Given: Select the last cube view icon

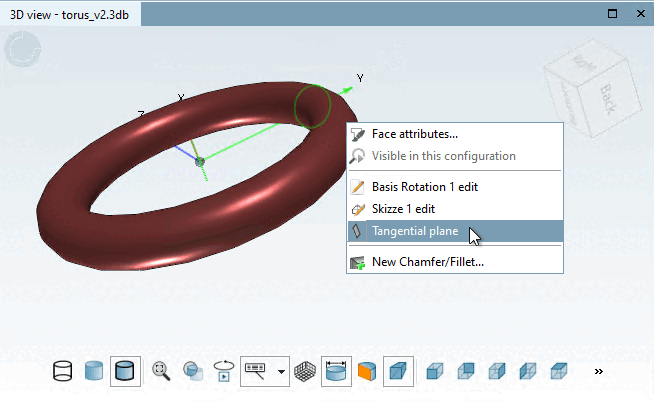Looking at the screenshot, I should click(559, 371).
